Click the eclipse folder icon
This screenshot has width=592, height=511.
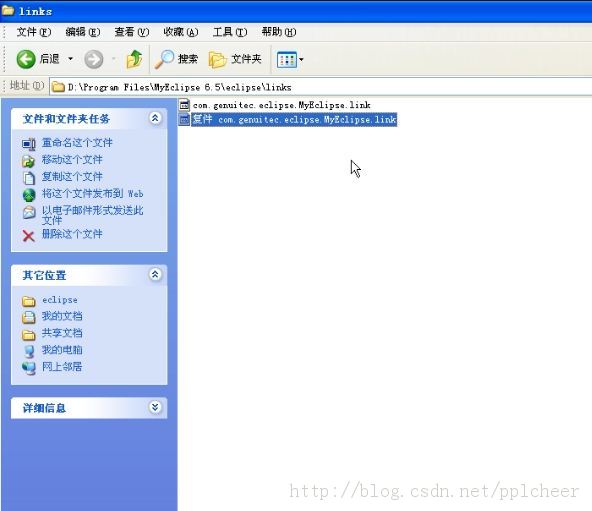29,301
